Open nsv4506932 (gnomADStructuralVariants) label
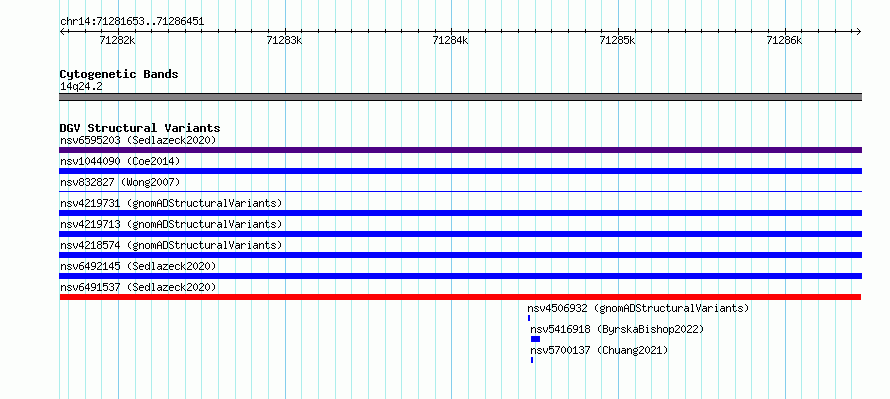The image size is (890, 399). 638,308
